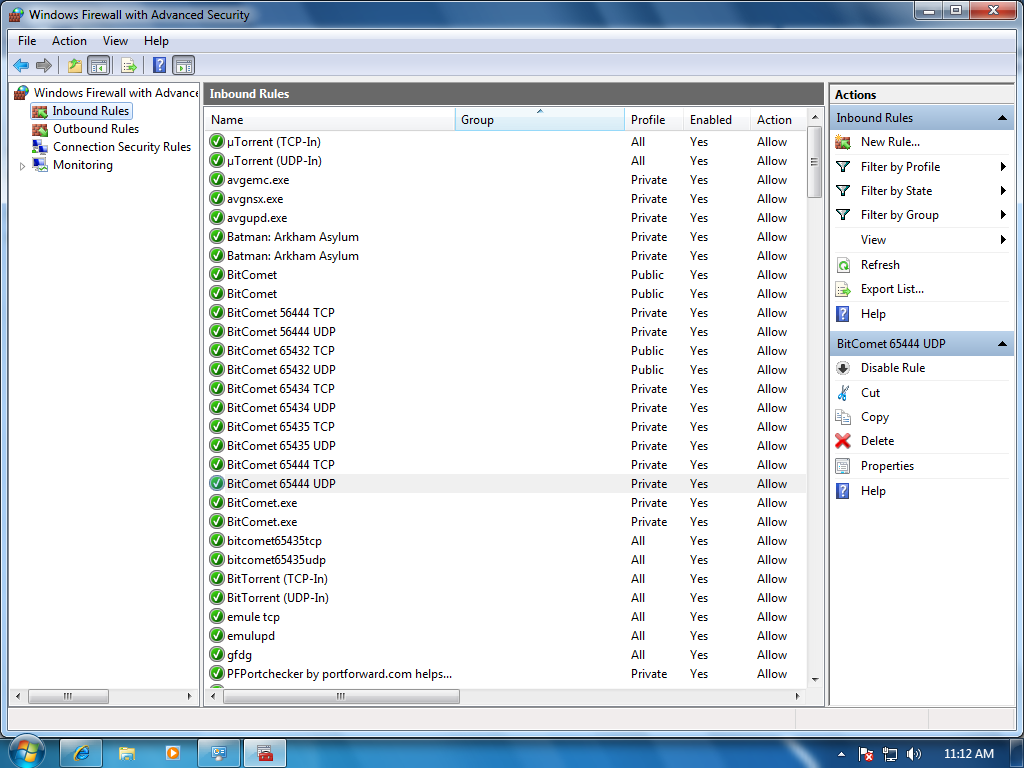
Task: Click the red X Delete icon
Action: [x=843, y=441]
